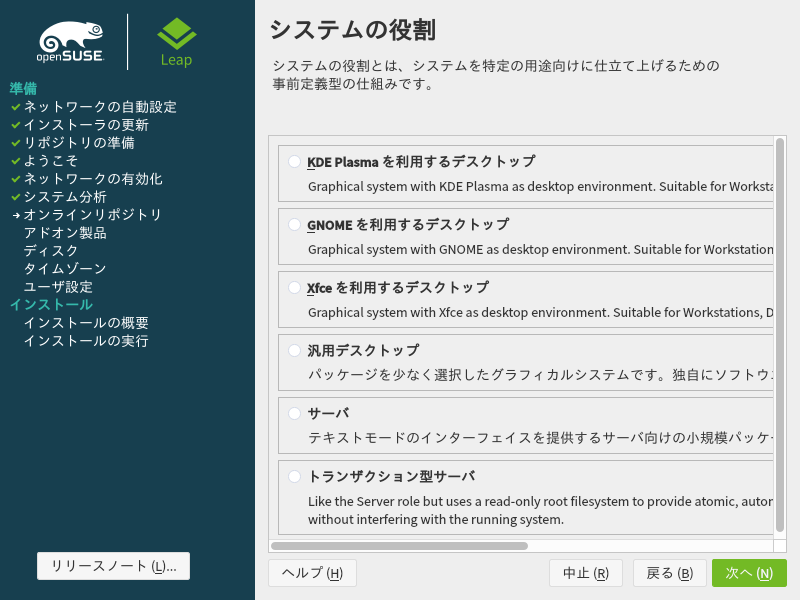The width and height of the screenshot is (800, 600).
Task: Abort installation with 中止 (R) button
Action: click(586, 573)
